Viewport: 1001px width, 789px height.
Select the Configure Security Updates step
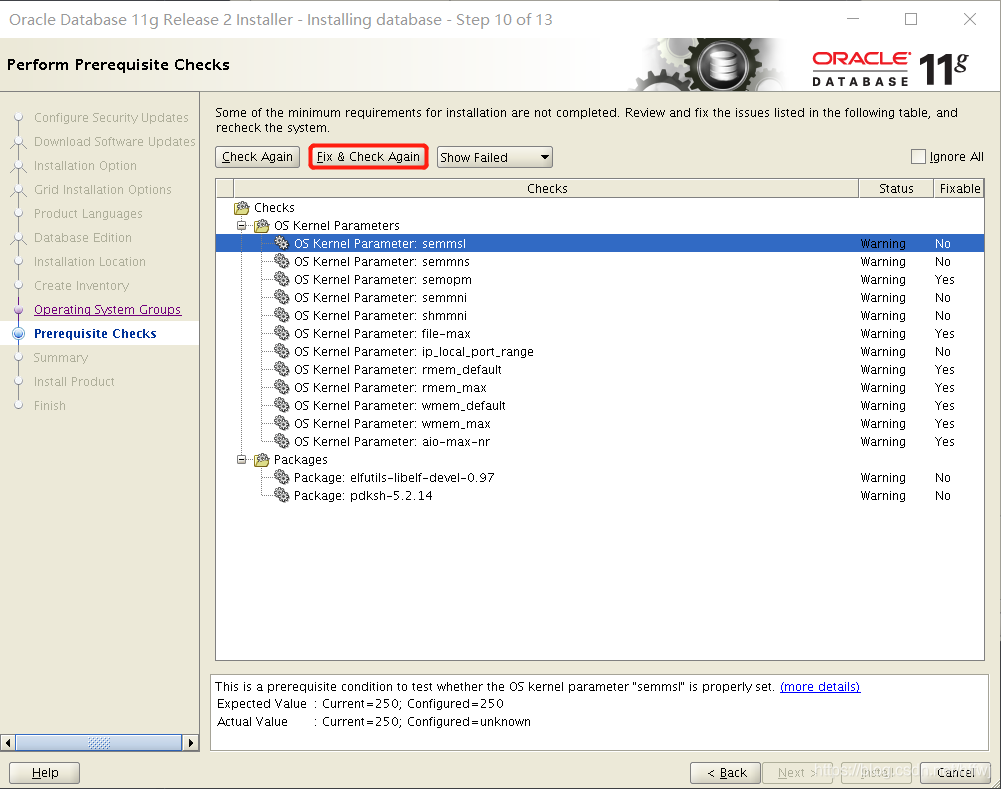(111, 117)
